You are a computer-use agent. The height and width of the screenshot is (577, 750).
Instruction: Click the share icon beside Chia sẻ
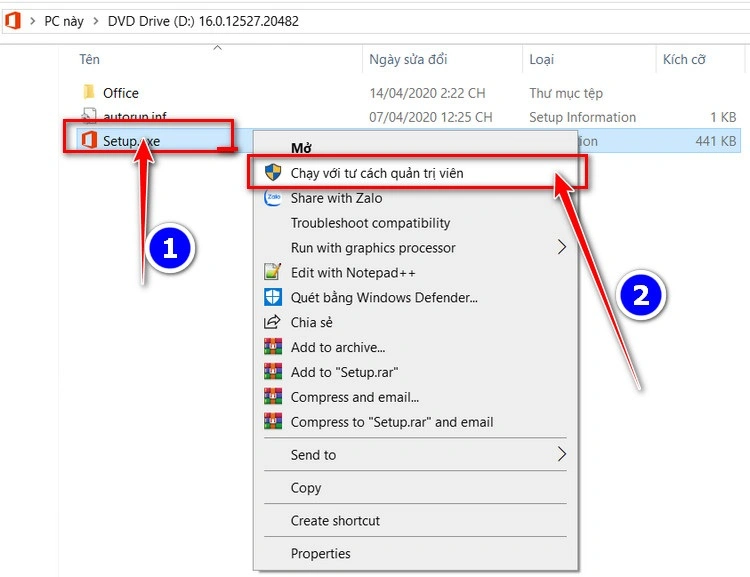[x=273, y=322]
